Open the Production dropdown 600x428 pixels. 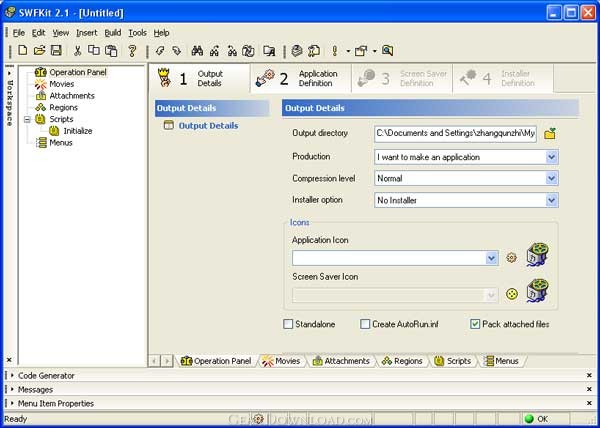click(x=551, y=157)
